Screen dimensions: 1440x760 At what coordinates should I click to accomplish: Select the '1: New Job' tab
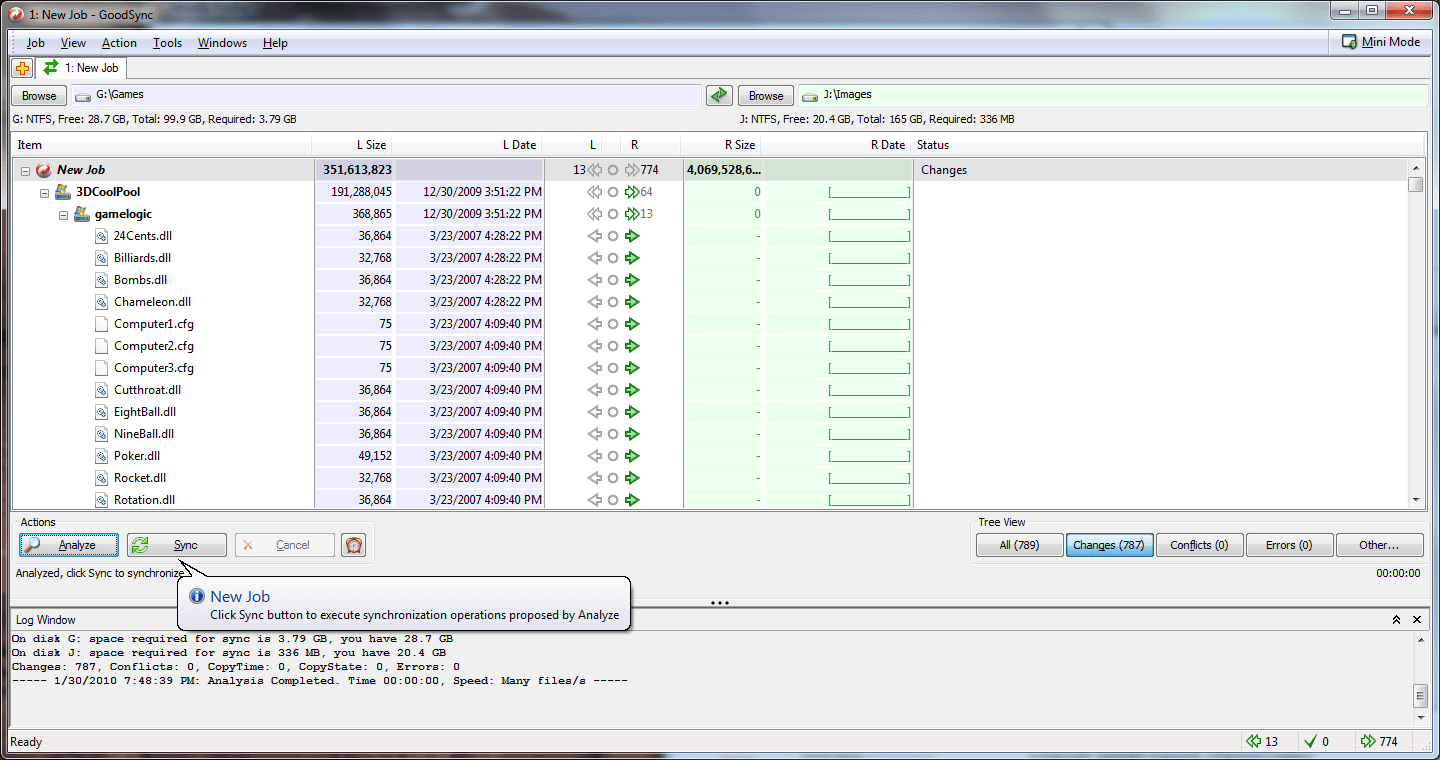pos(82,68)
